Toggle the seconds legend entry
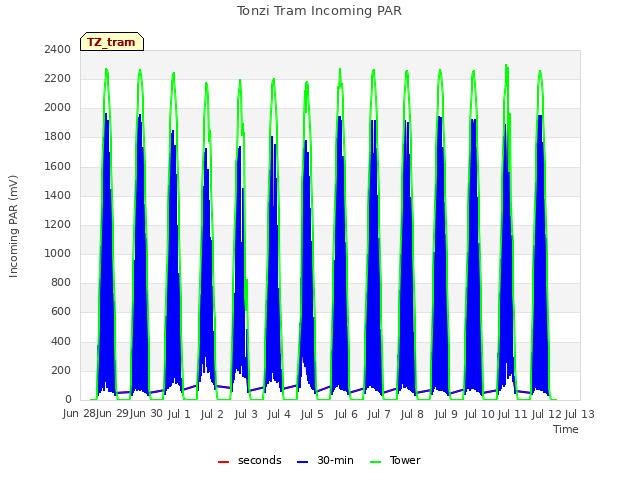 coord(250,460)
